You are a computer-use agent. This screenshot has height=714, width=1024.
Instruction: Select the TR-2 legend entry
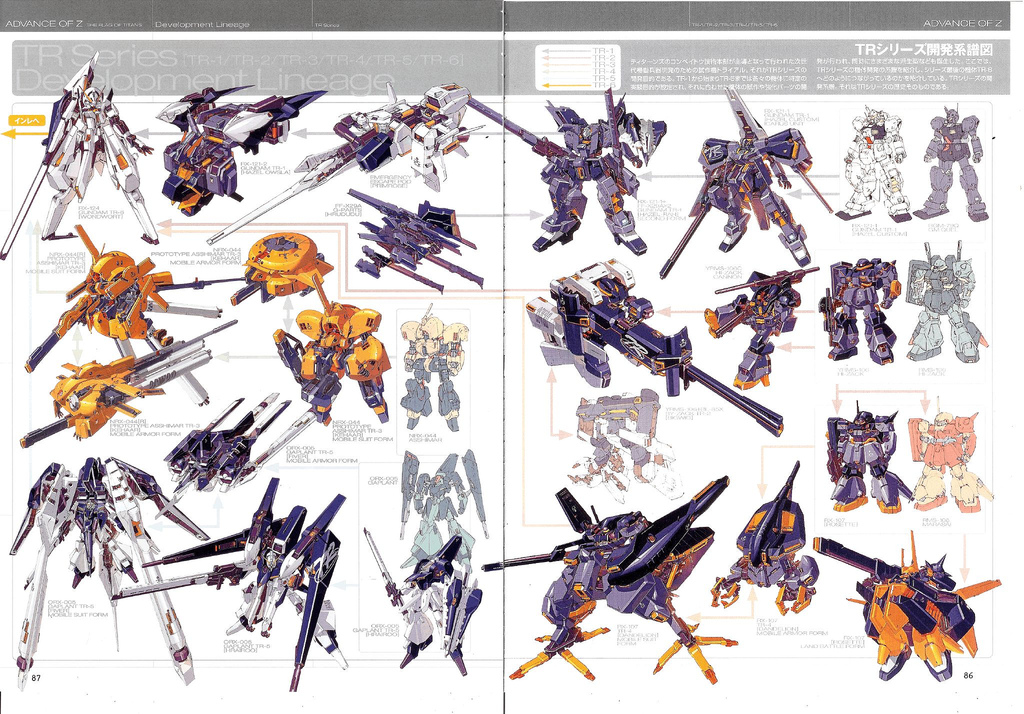(x=577, y=57)
